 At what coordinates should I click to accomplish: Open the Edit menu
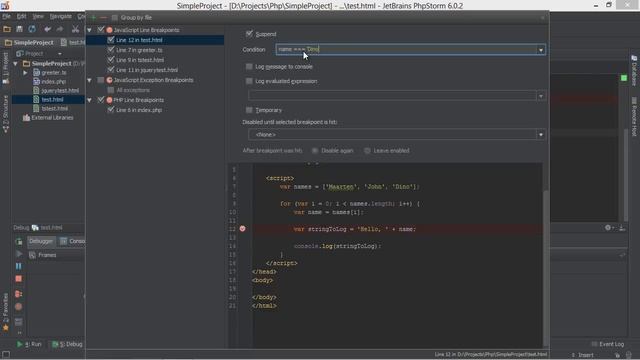(x=21, y=16)
